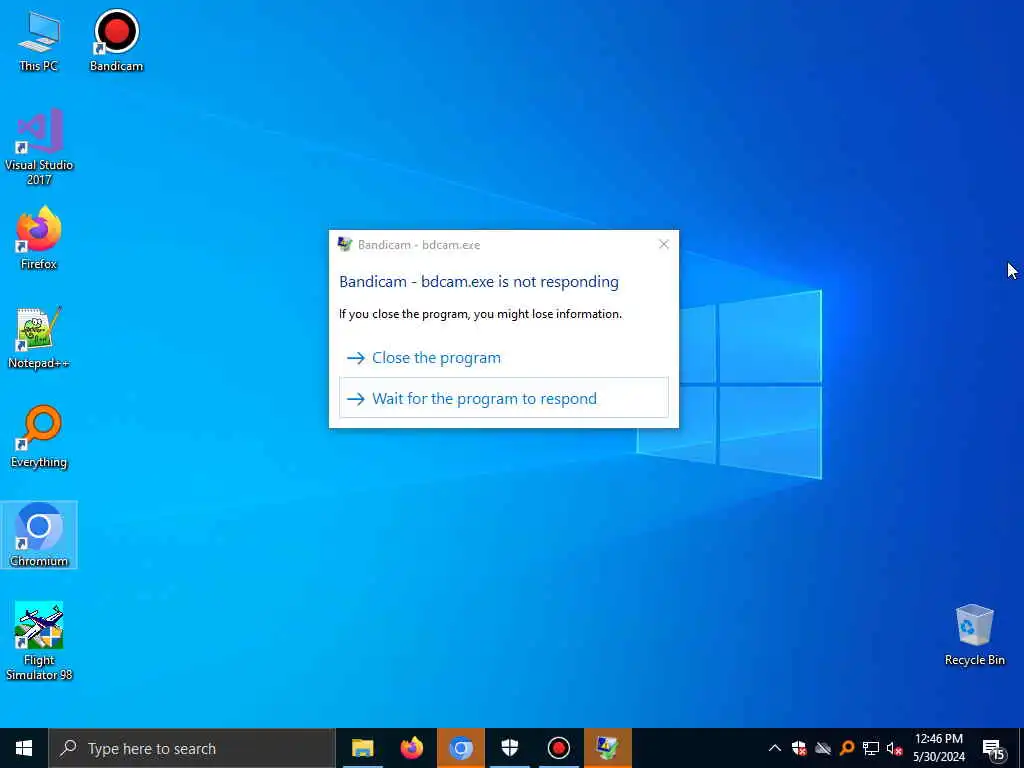Open network status tray icon

871,748
